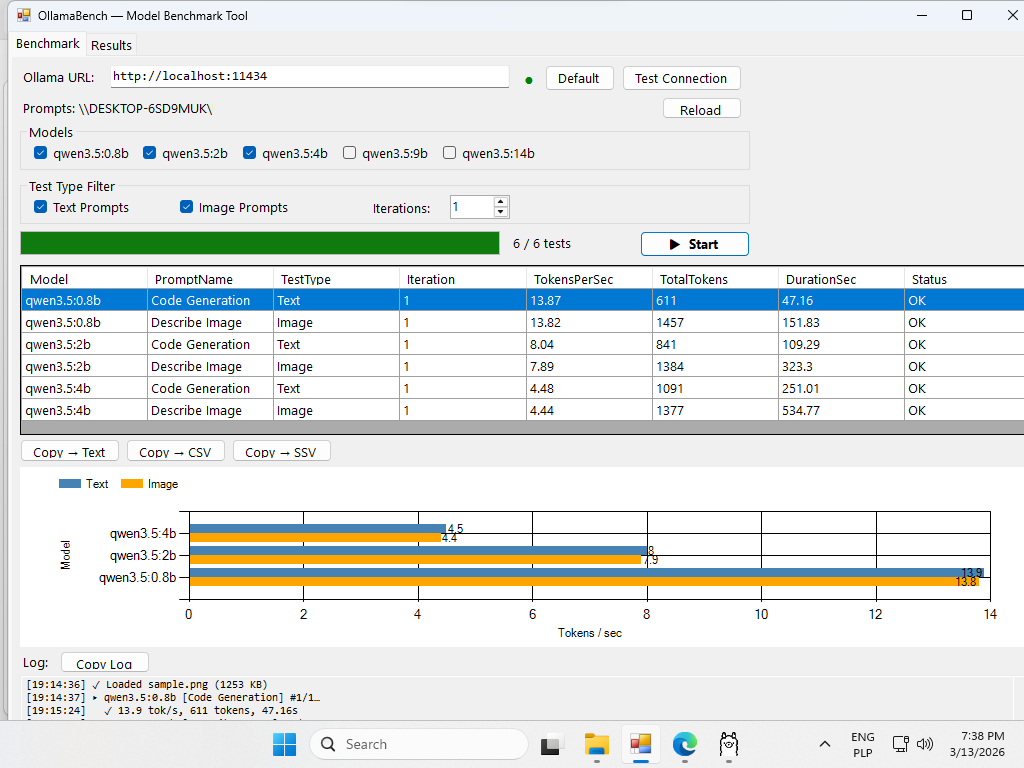Click Copy → SSV button
1024x768 pixels.
point(281,452)
